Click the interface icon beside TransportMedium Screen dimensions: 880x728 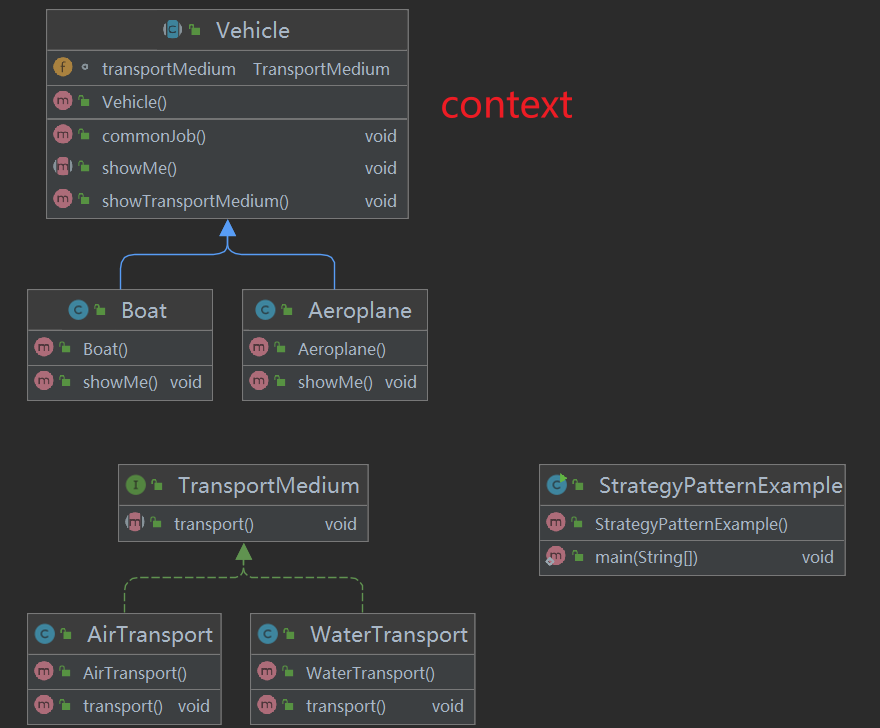(135, 484)
